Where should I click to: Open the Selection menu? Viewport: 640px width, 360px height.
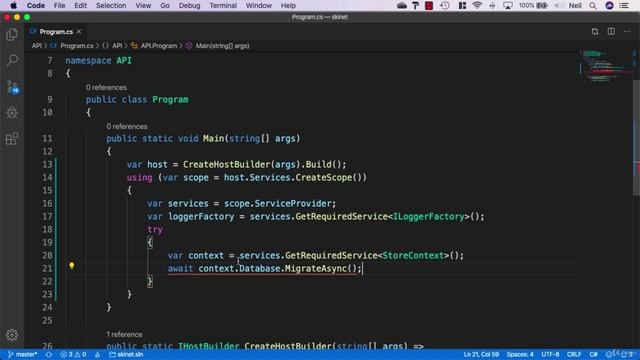(111, 6)
